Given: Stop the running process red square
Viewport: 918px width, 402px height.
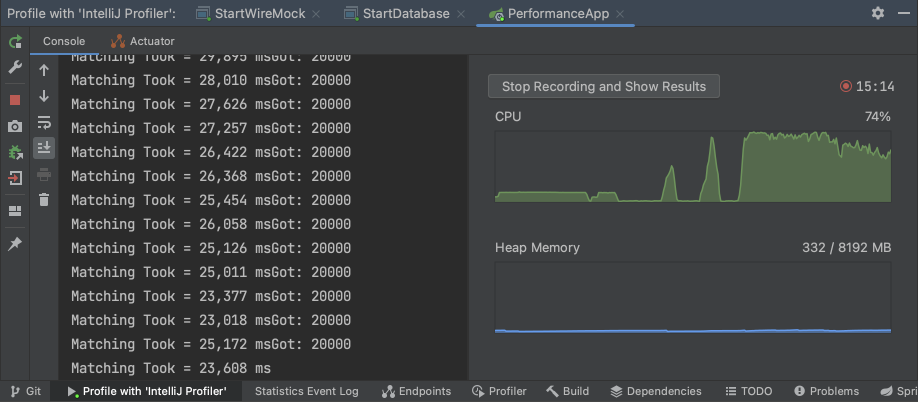Looking at the screenshot, I should coord(15,100).
